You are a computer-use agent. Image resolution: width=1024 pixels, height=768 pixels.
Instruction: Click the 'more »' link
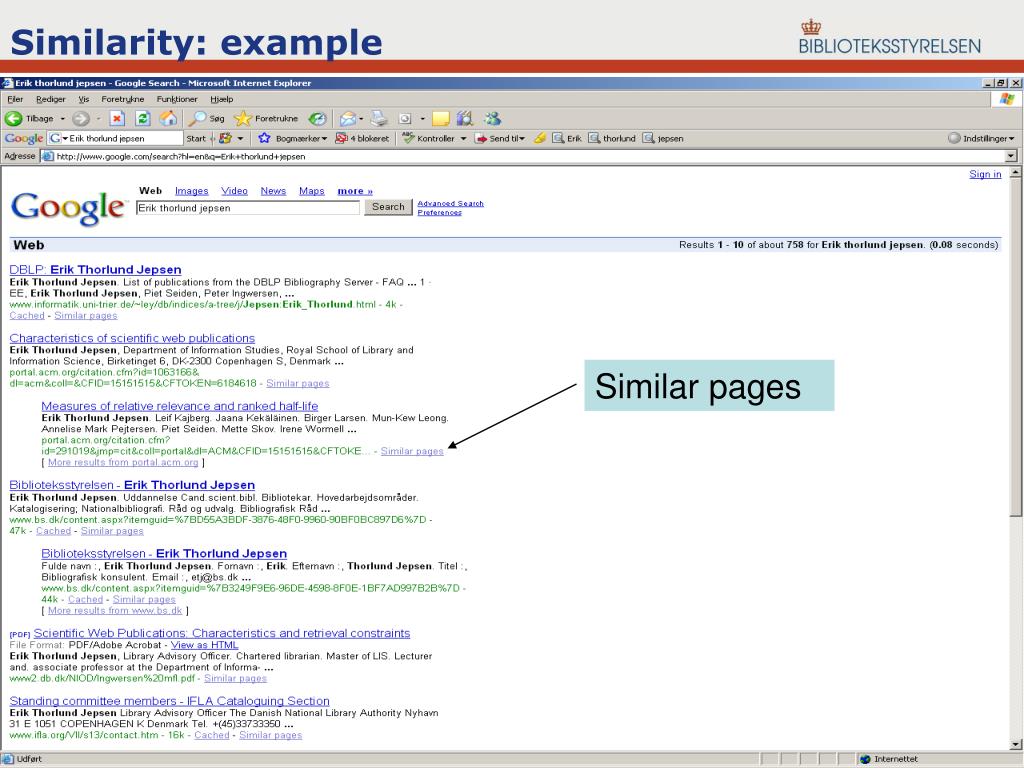coord(355,191)
